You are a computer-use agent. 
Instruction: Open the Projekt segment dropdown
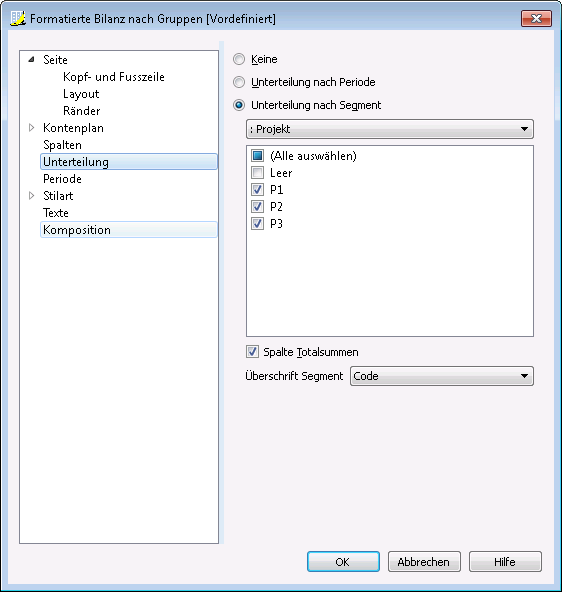pyautogui.click(x=390, y=129)
